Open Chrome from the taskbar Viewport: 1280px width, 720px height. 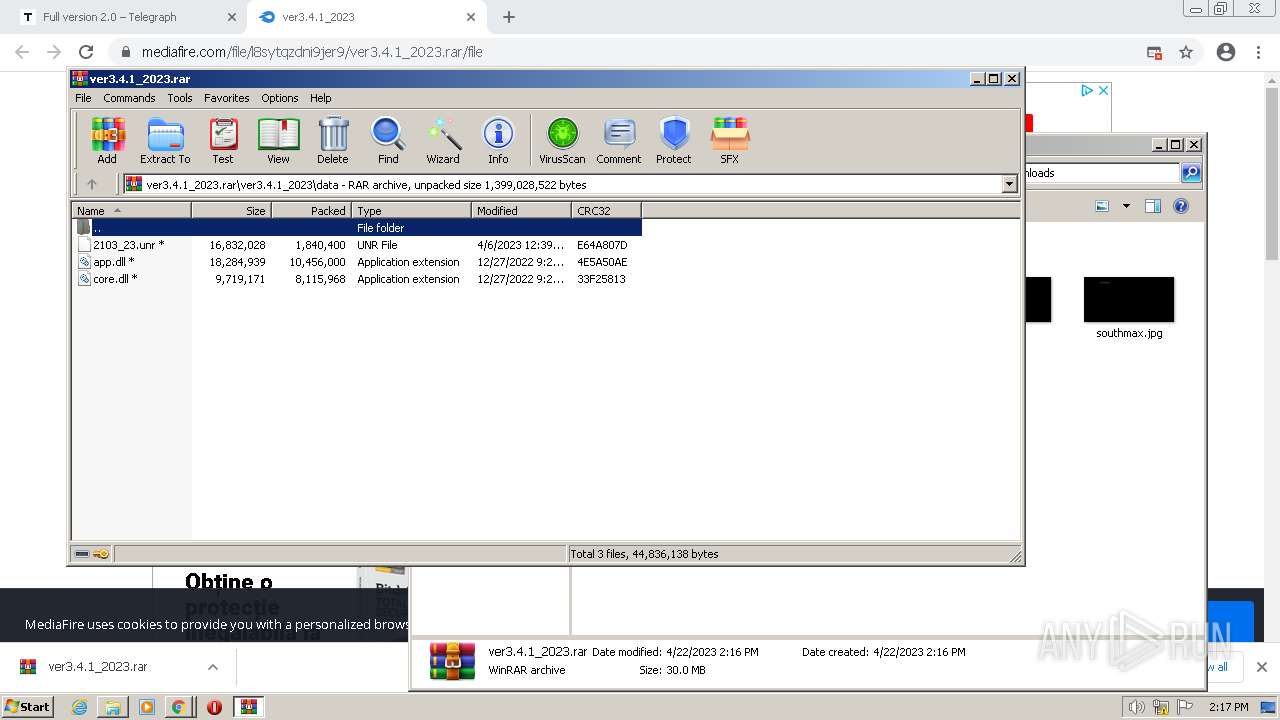tap(179, 707)
